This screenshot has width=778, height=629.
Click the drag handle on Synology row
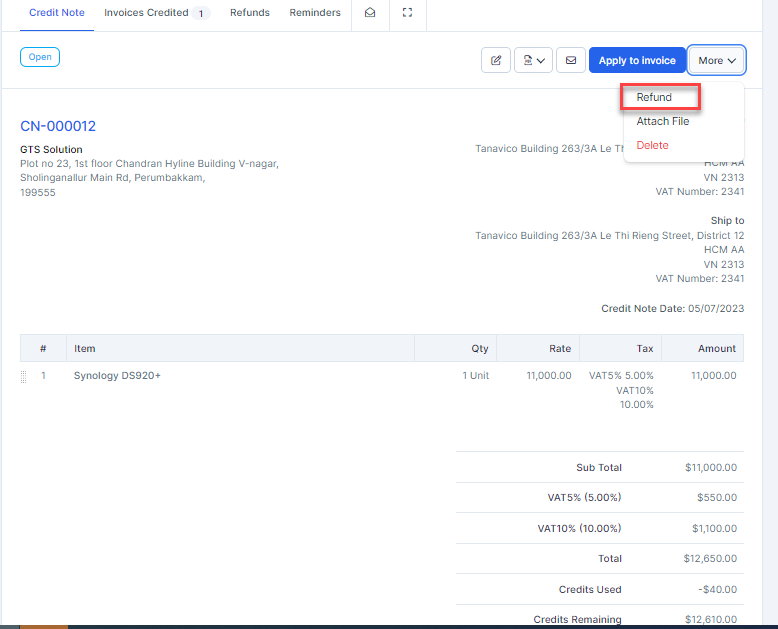(x=23, y=377)
